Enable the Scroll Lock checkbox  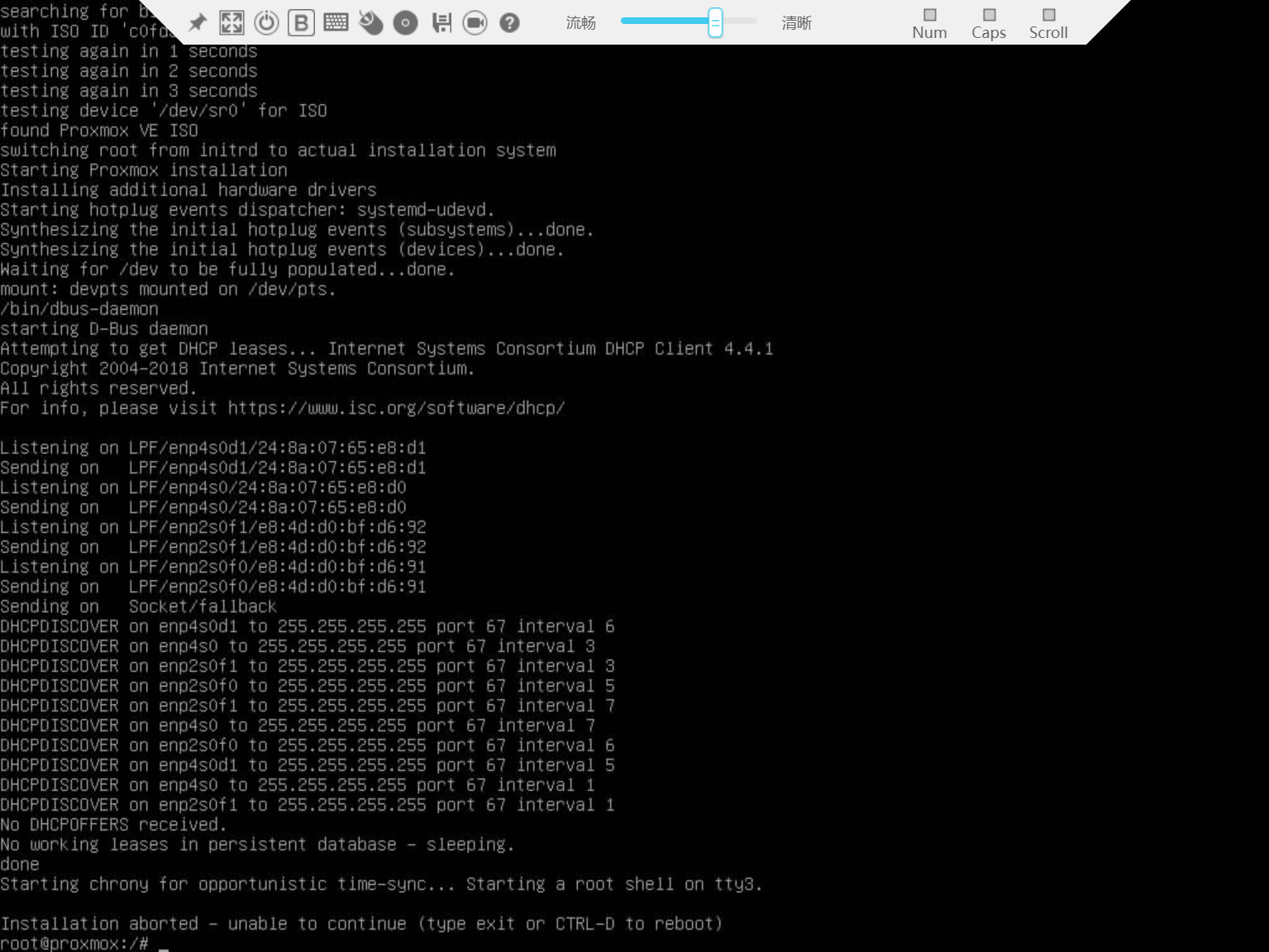[1047, 13]
